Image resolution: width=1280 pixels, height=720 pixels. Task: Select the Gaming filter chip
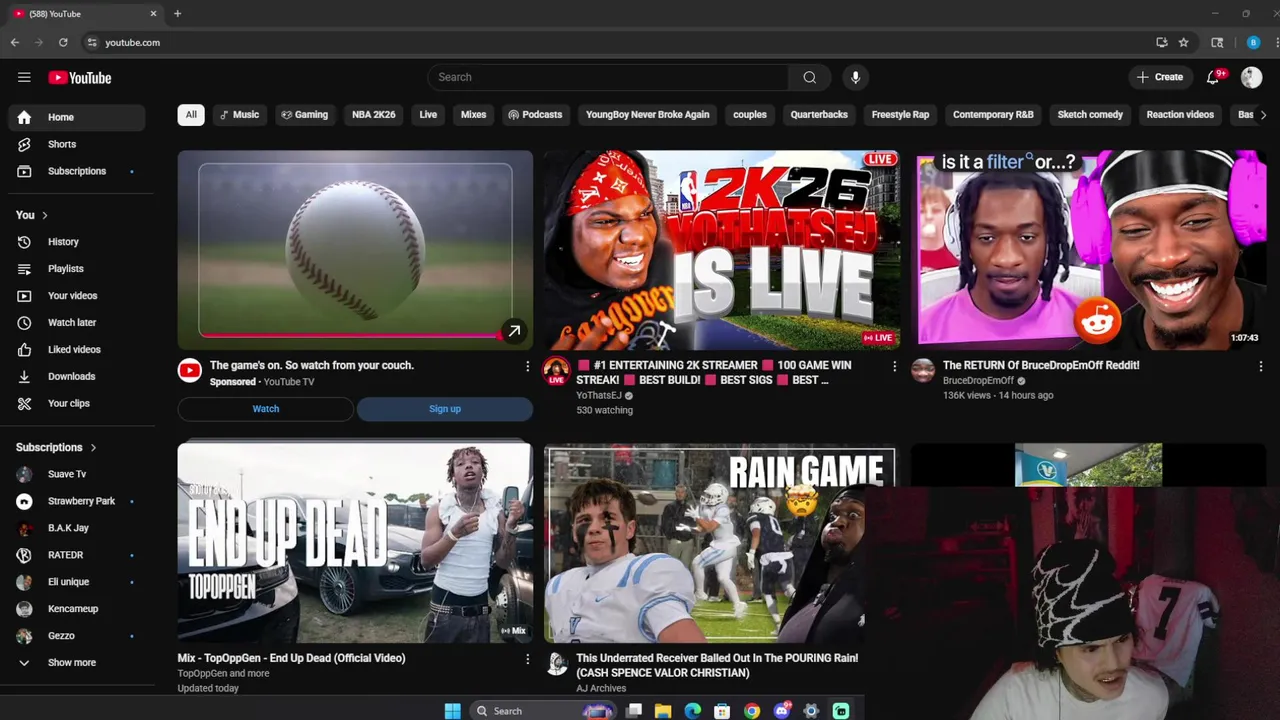305,115
